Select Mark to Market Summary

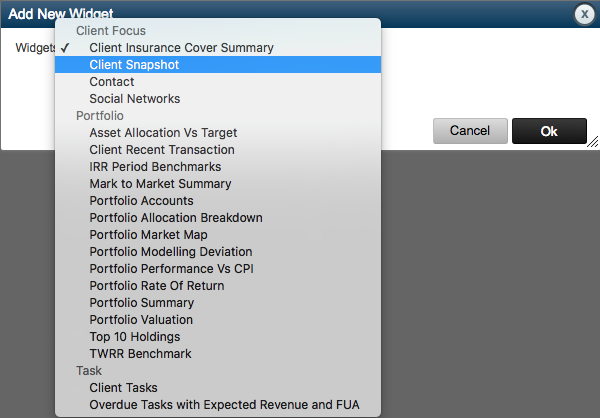tap(160, 184)
